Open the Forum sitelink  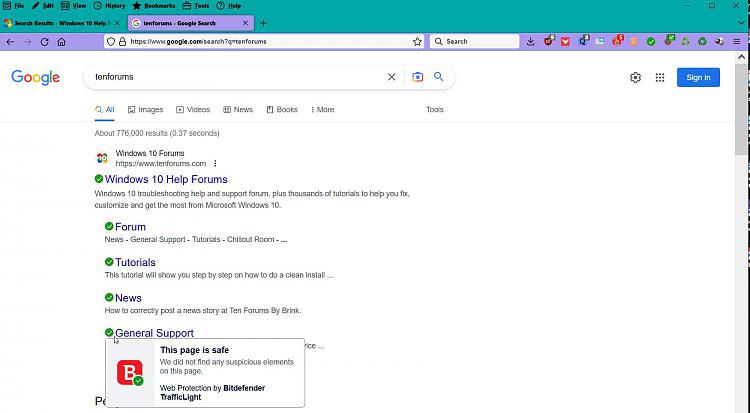point(131,227)
